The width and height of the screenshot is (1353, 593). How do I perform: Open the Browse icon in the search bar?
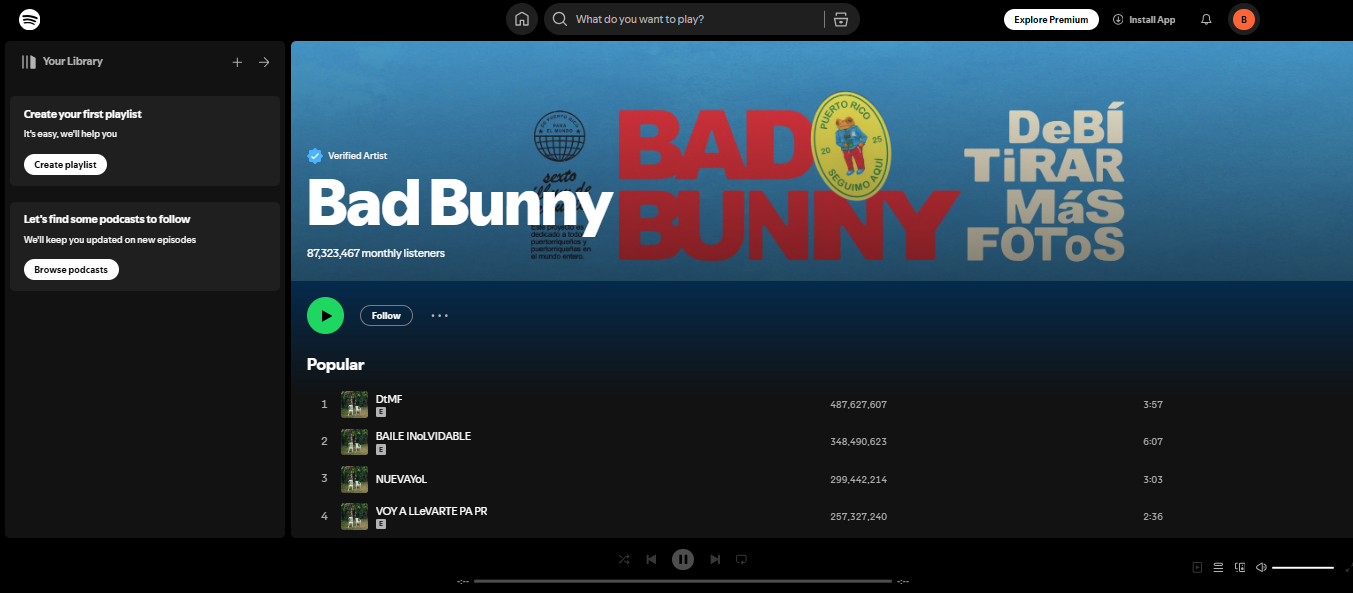[x=841, y=19]
